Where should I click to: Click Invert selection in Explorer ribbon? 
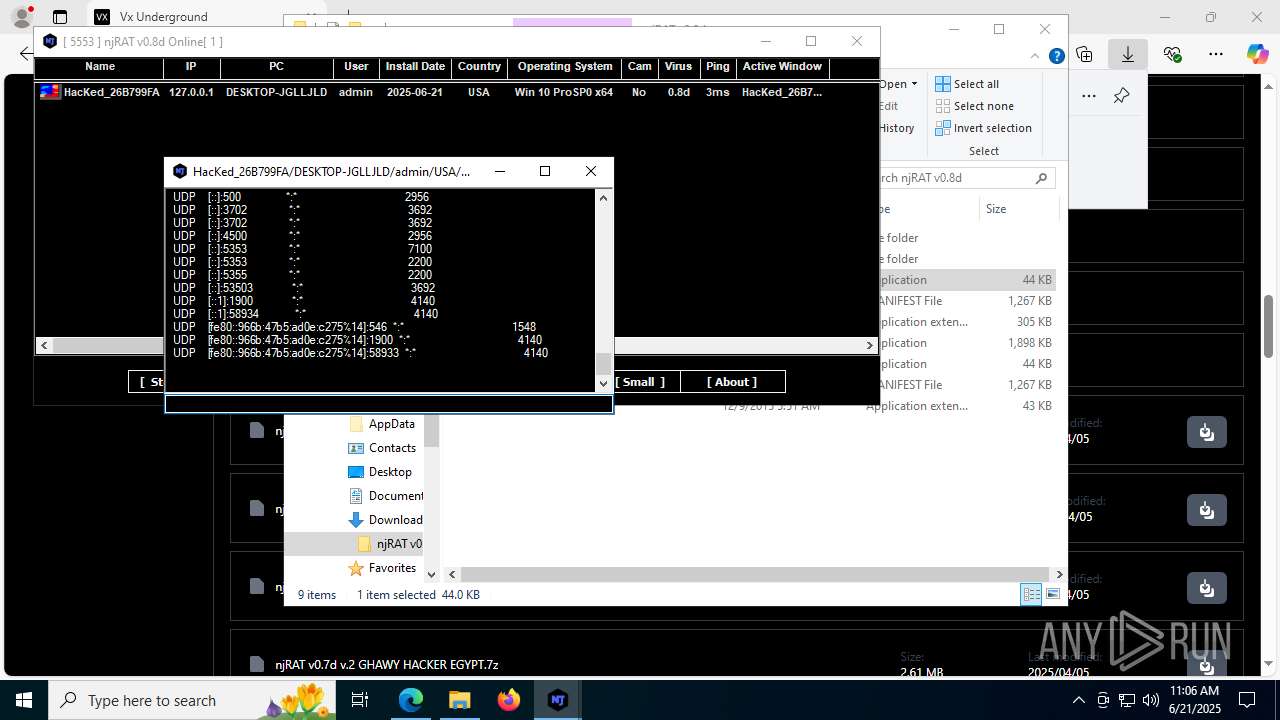coord(983,128)
